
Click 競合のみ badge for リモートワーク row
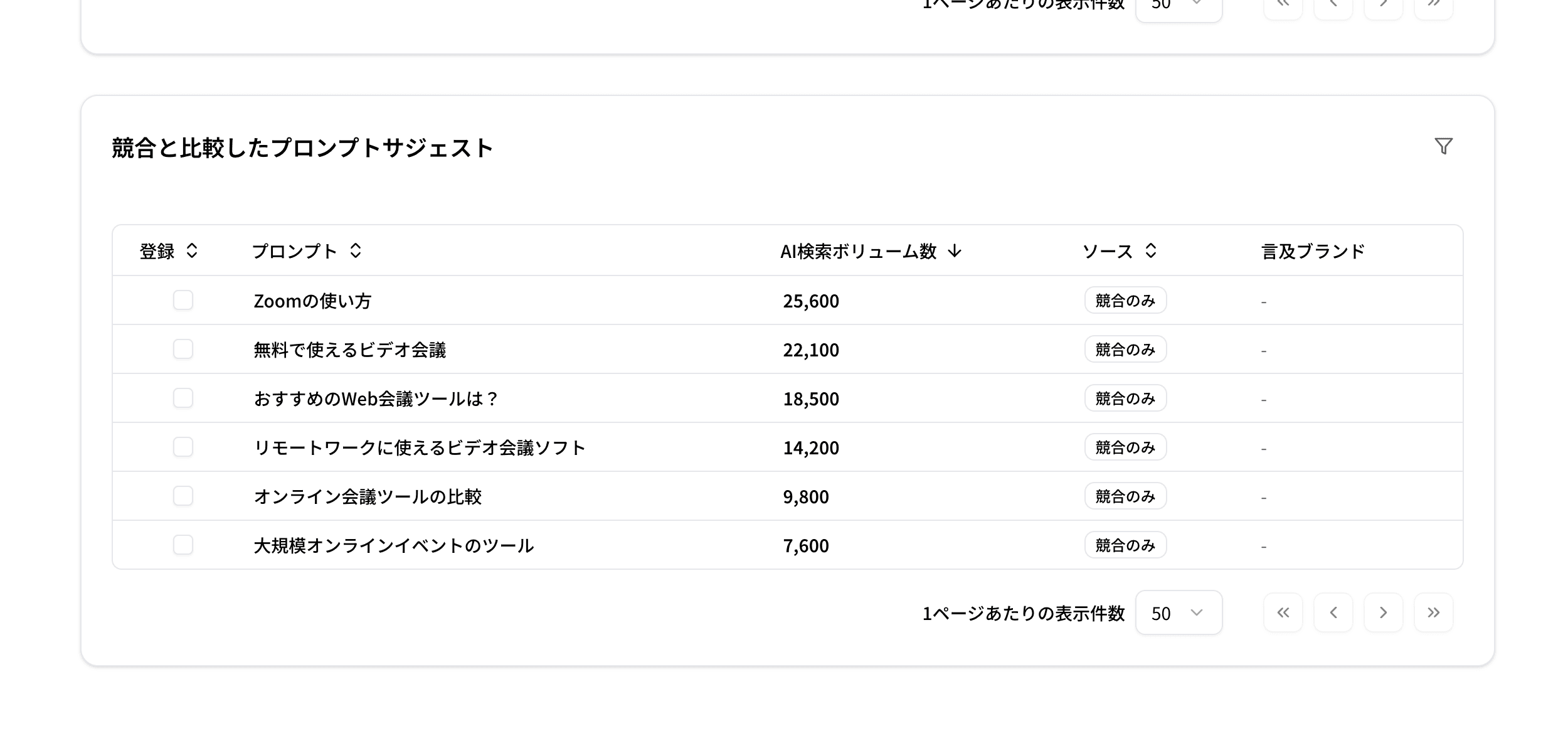pos(1125,447)
